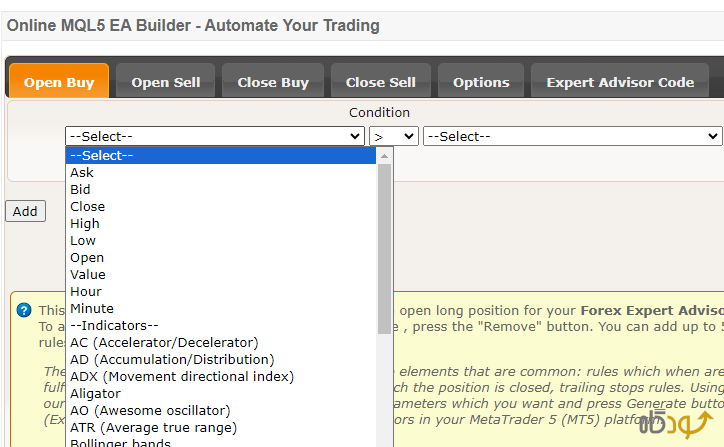The width and height of the screenshot is (724, 447).
Task: Select Bid in the condition list
Action: tap(80, 190)
